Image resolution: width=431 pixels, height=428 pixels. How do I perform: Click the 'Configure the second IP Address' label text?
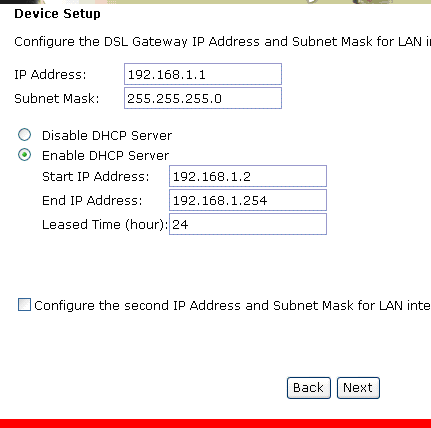(232, 306)
